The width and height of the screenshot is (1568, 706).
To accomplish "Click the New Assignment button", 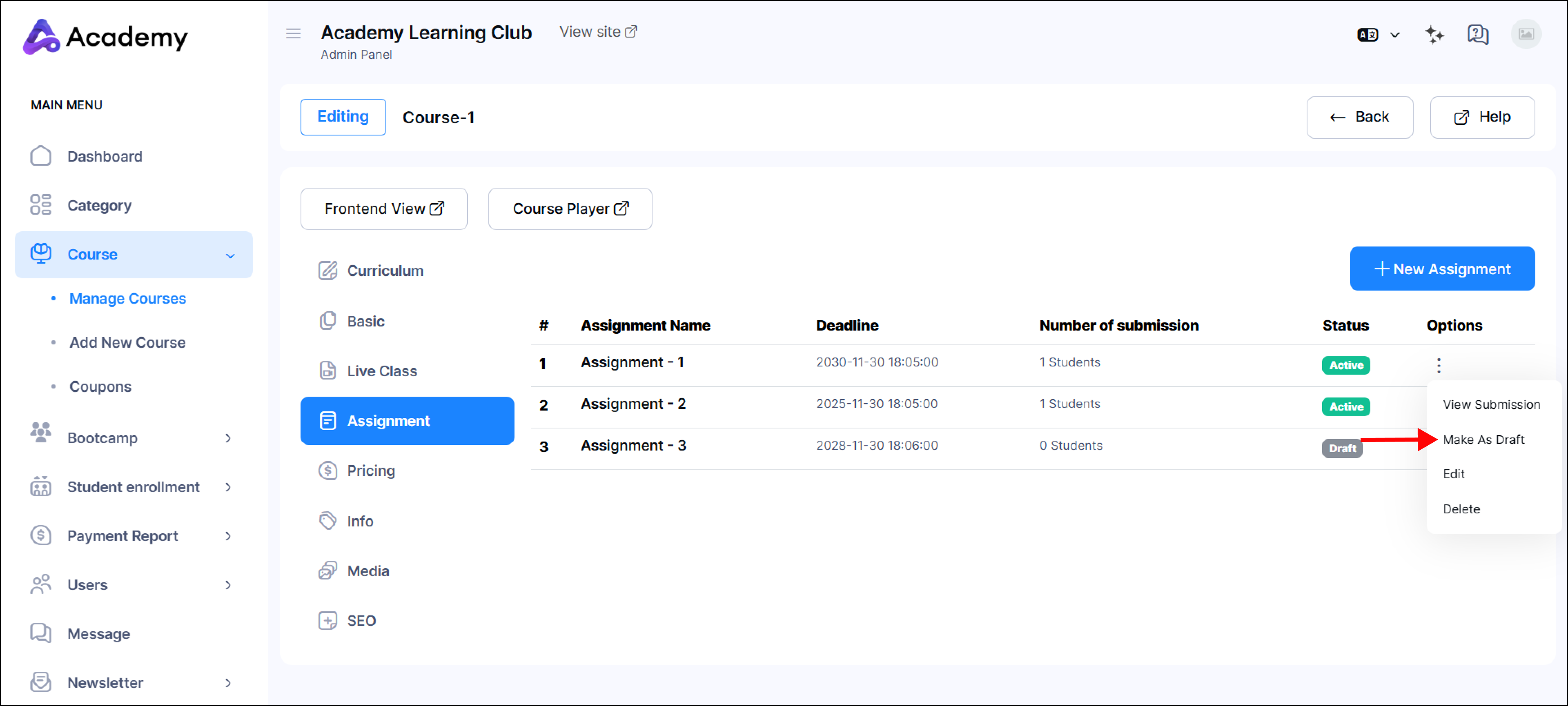I will tap(1441, 269).
